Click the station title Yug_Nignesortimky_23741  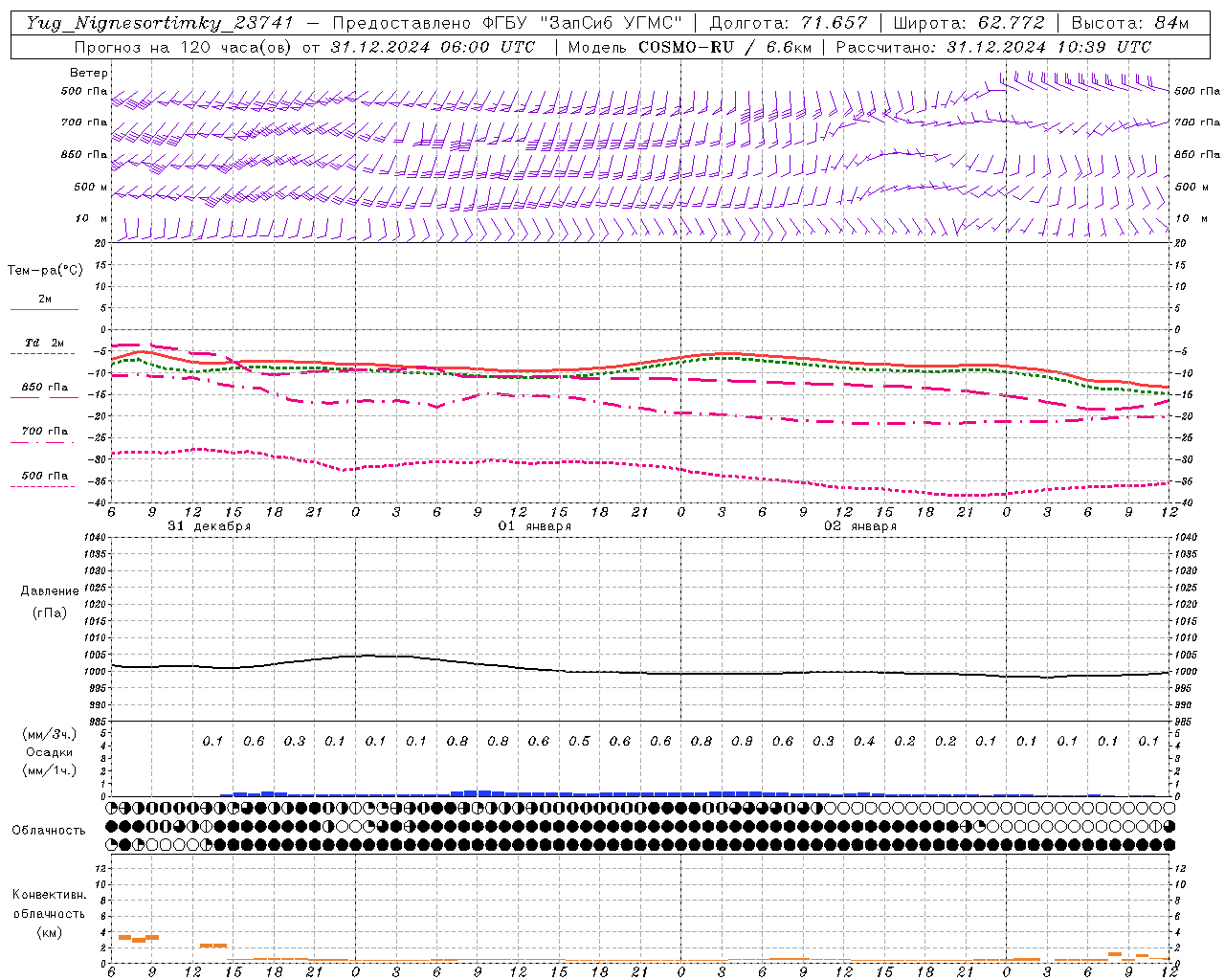(160, 23)
